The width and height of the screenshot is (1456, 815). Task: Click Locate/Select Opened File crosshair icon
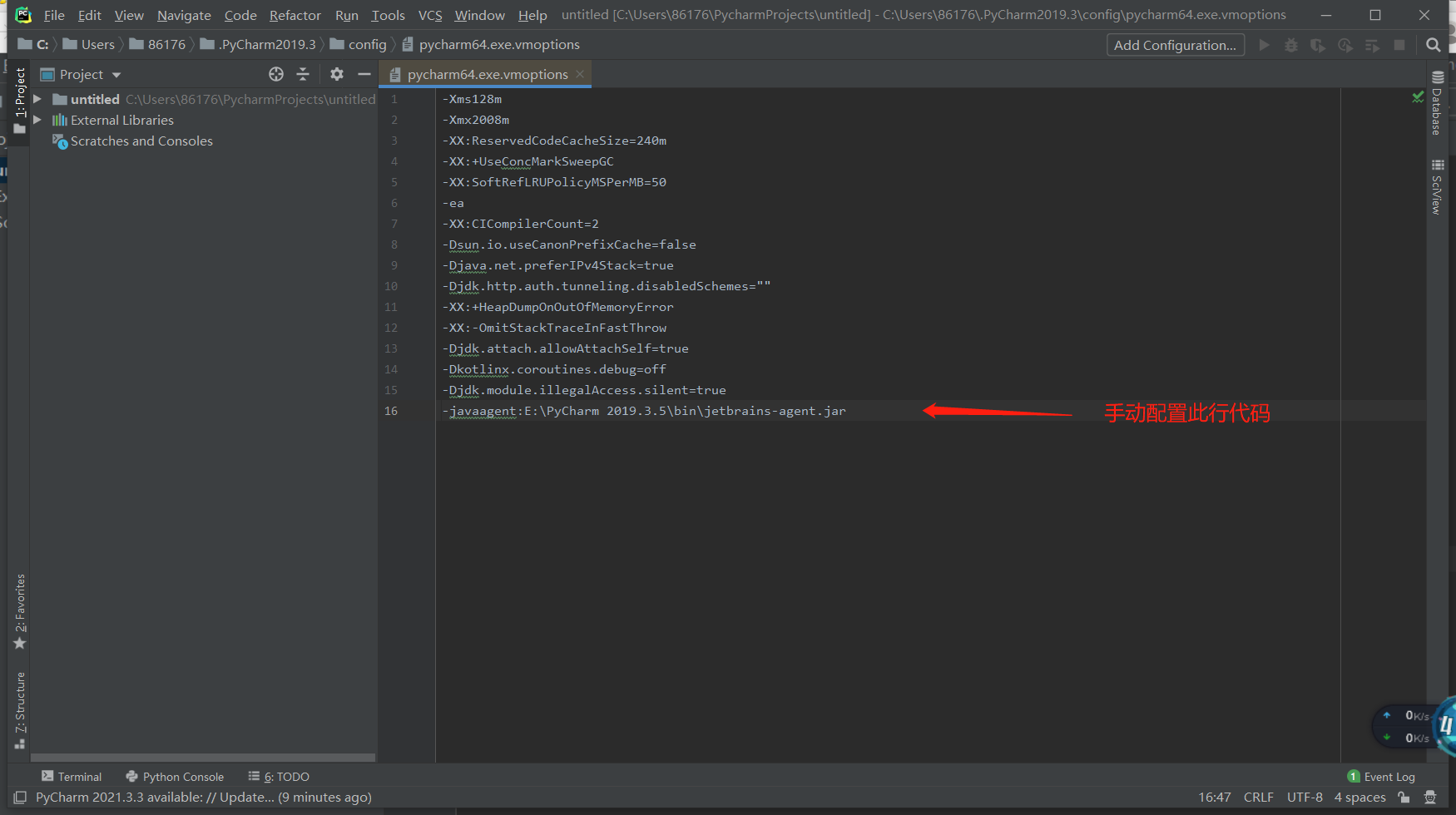point(276,74)
